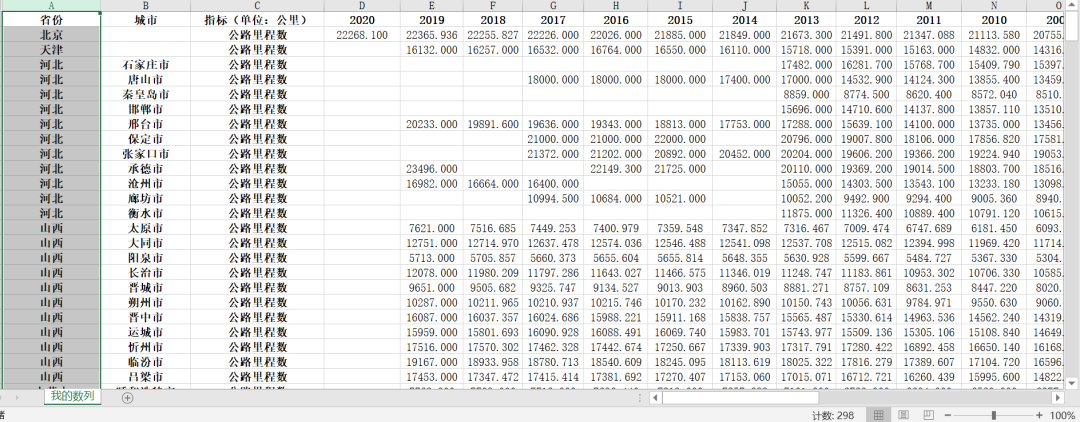Viewport: 1080px width, 422px height.
Task: Select the 晋城市 city cell
Action: tap(146, 288)
